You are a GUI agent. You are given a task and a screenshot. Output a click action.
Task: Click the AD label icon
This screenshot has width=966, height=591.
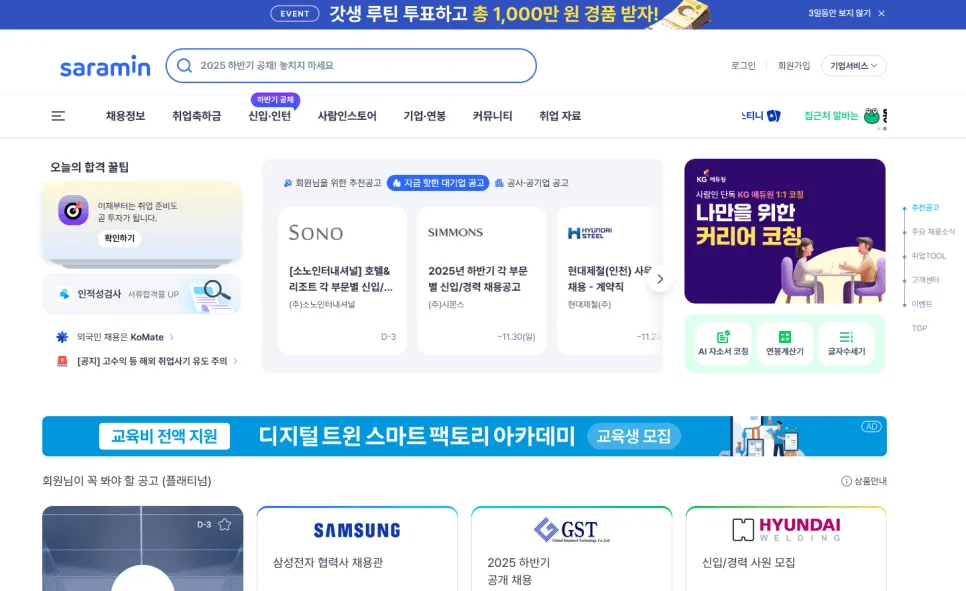[871, 426]
